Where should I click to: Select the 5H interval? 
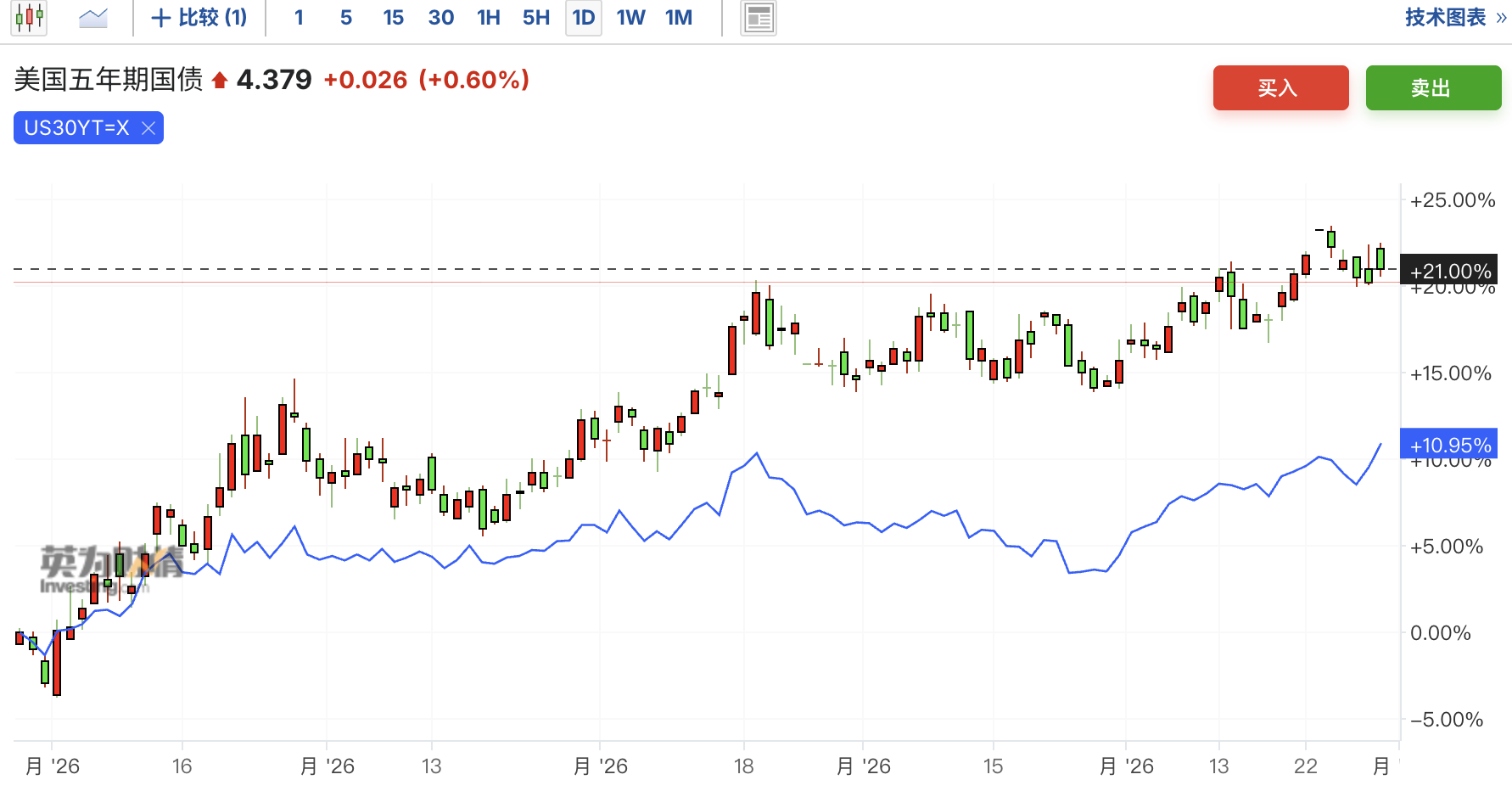point(536,18)
